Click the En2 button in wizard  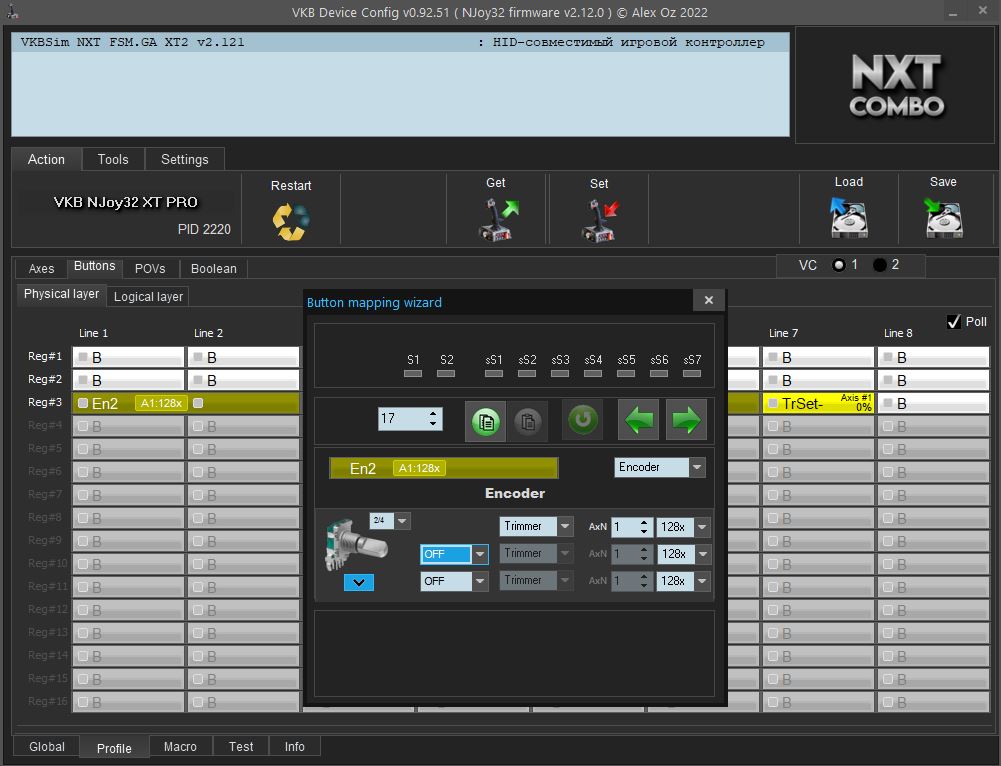click(x=444, y=468)
